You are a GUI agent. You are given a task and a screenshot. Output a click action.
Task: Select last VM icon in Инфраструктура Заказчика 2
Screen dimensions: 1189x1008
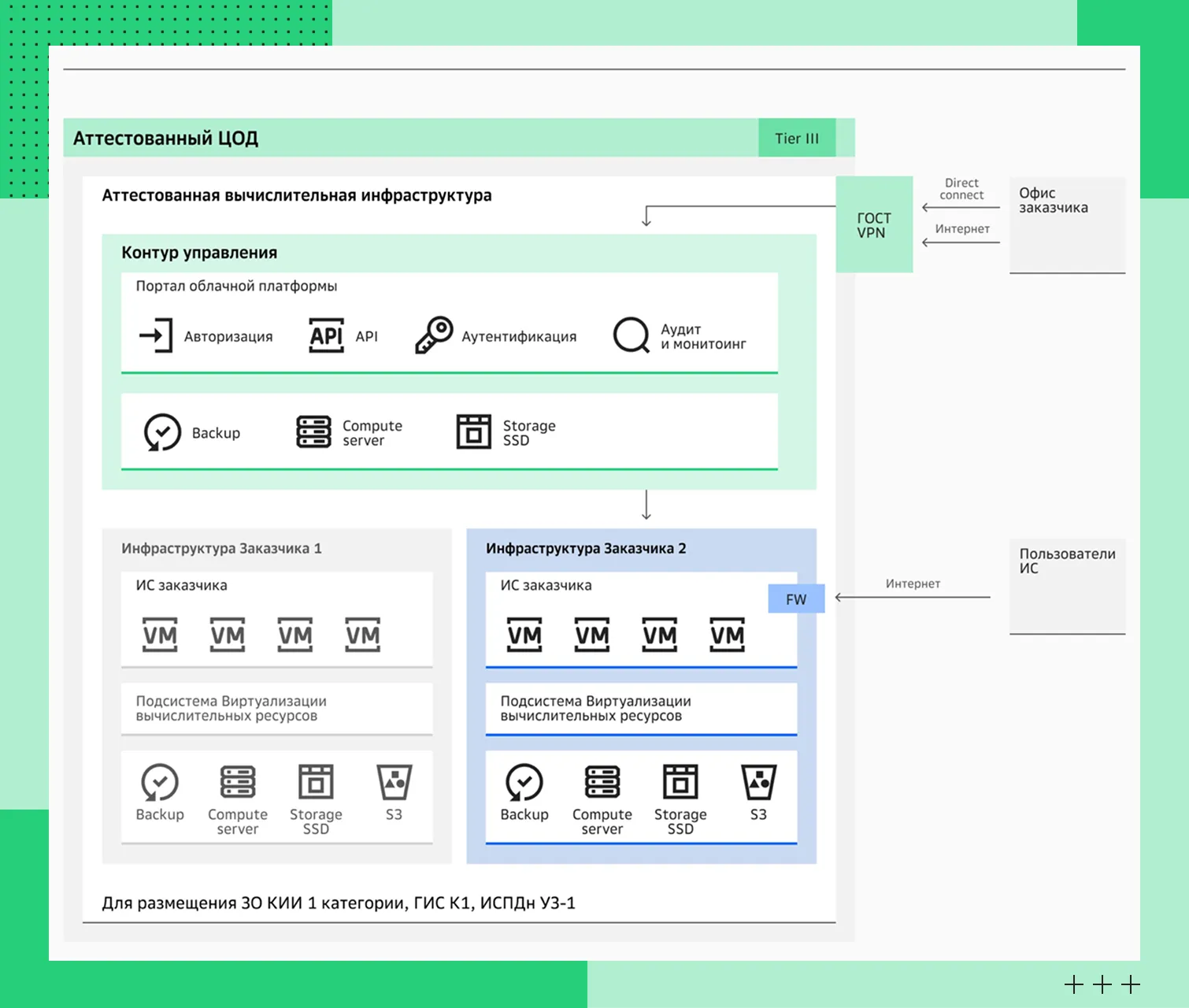(727, 635)
